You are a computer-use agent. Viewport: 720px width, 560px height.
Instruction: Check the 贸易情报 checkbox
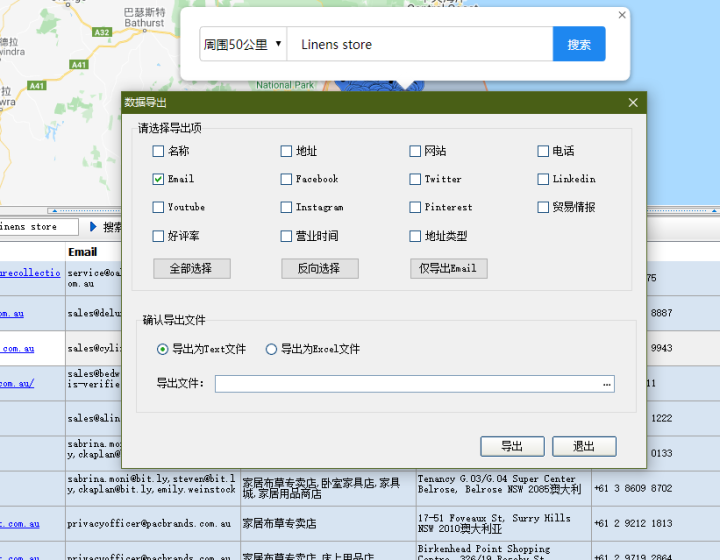coord(543,207)
